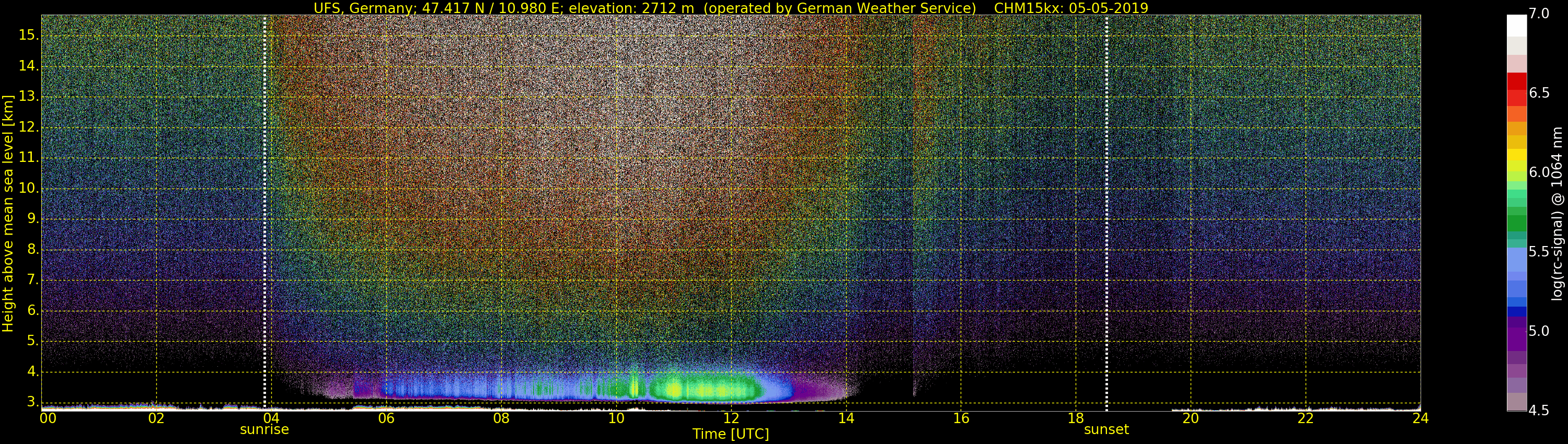Click the 'sunrise' label below the axis
The image size is (1568, 444).
pyautogui.click(x=264, y=429)
